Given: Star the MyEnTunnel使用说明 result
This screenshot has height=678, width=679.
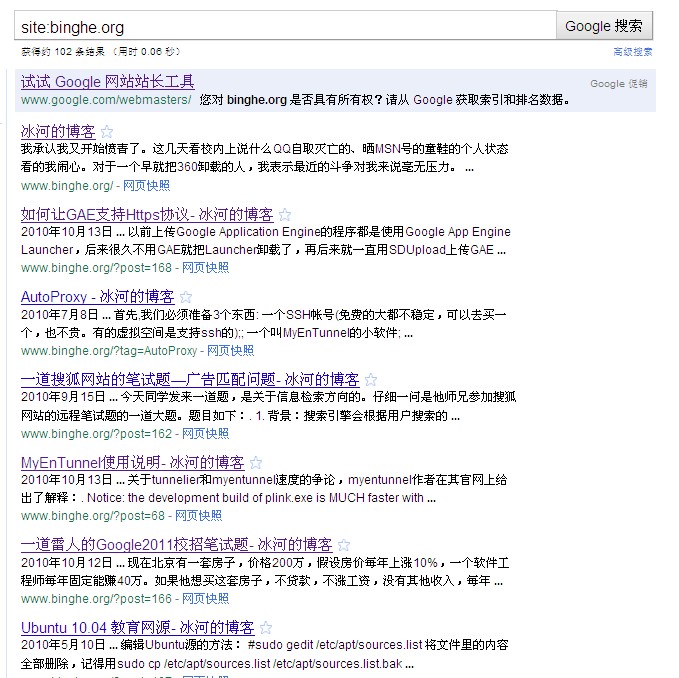Looking at the screenshot, I should pyautogui.click(x=256, y=463).
